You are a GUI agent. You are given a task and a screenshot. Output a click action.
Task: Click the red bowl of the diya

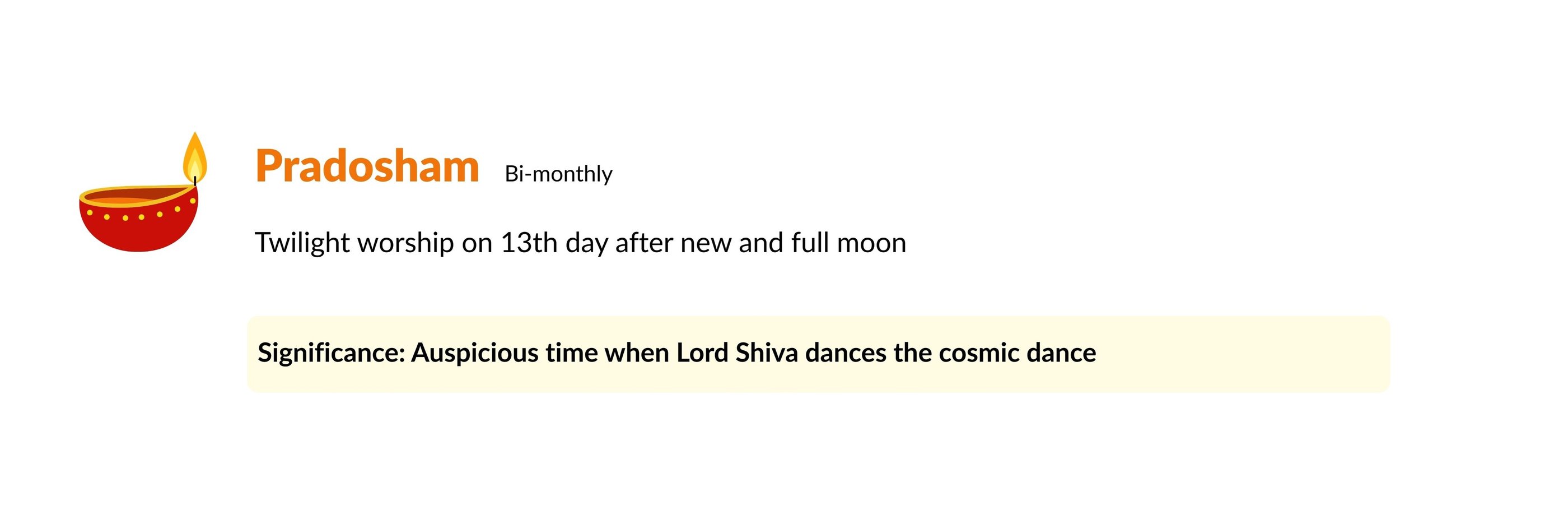click(x=139, y=231)
